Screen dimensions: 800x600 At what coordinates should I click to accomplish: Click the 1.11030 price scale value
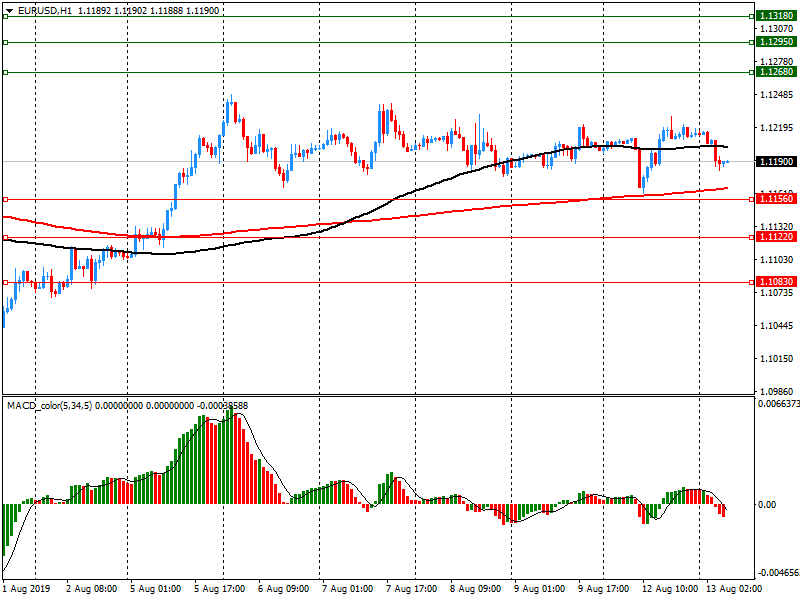click(x=777, y=260)
